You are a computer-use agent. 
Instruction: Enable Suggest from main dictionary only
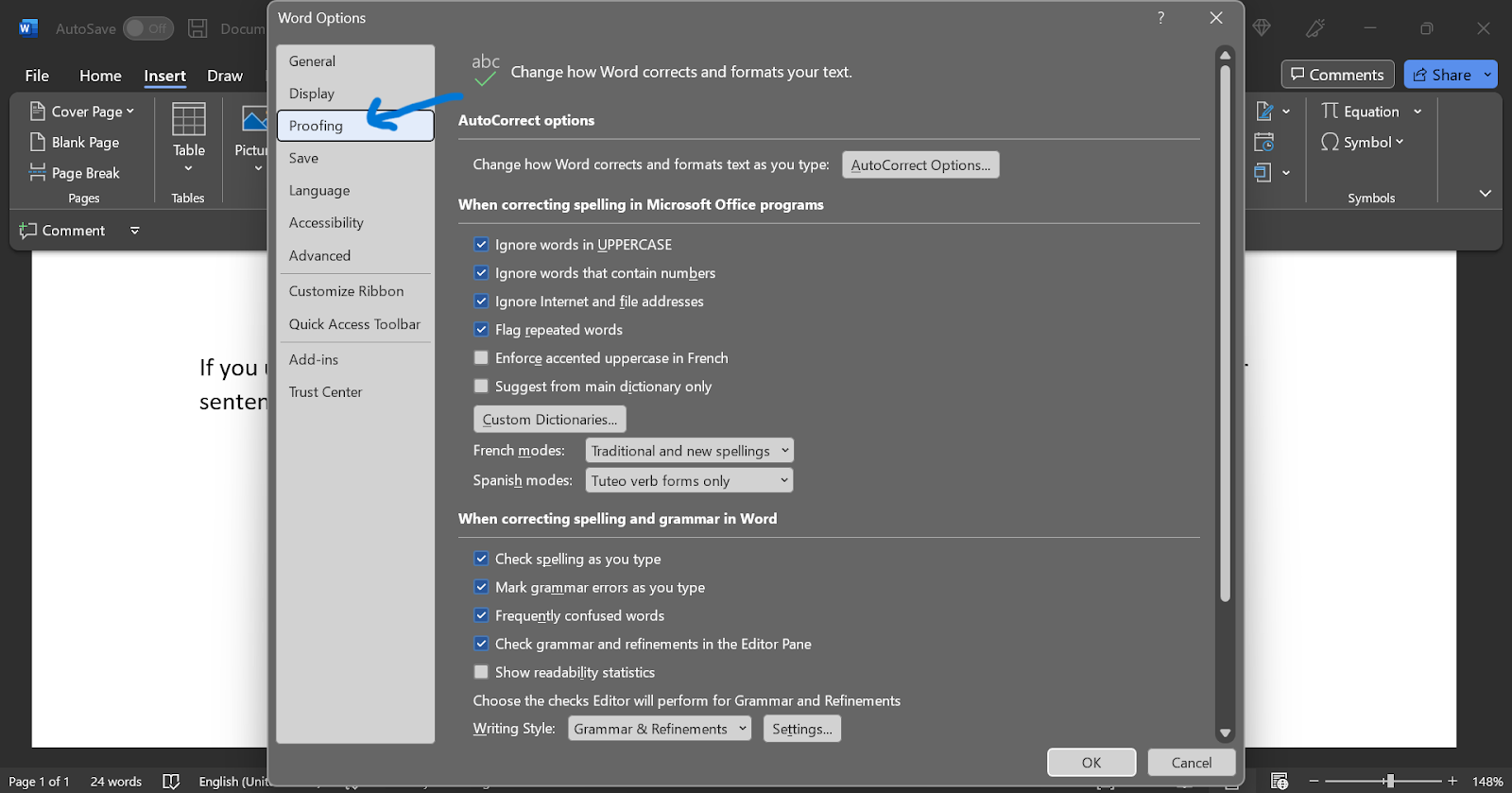481,386
